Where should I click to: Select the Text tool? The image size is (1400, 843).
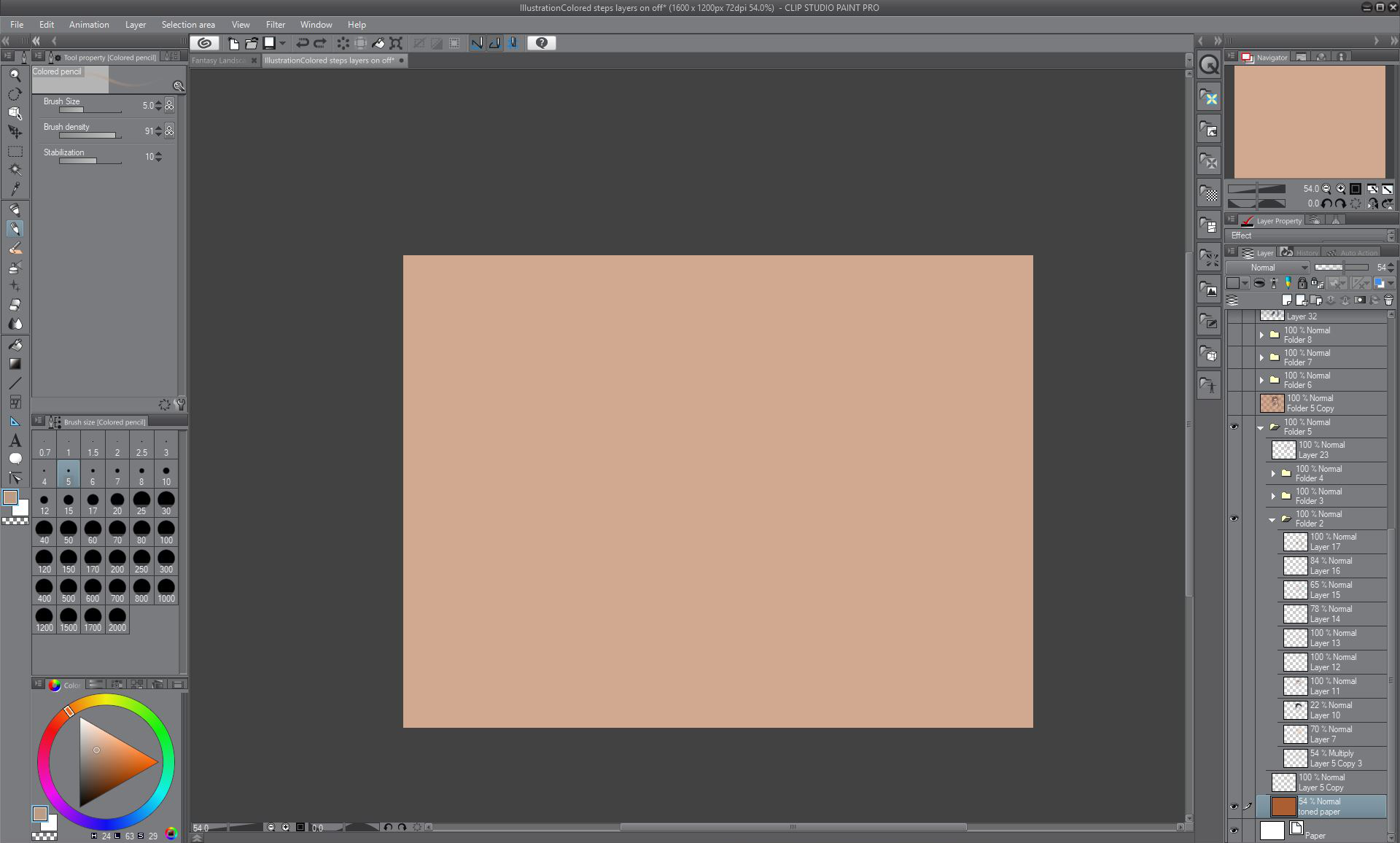pyautogui.click(x=15, y=440)
